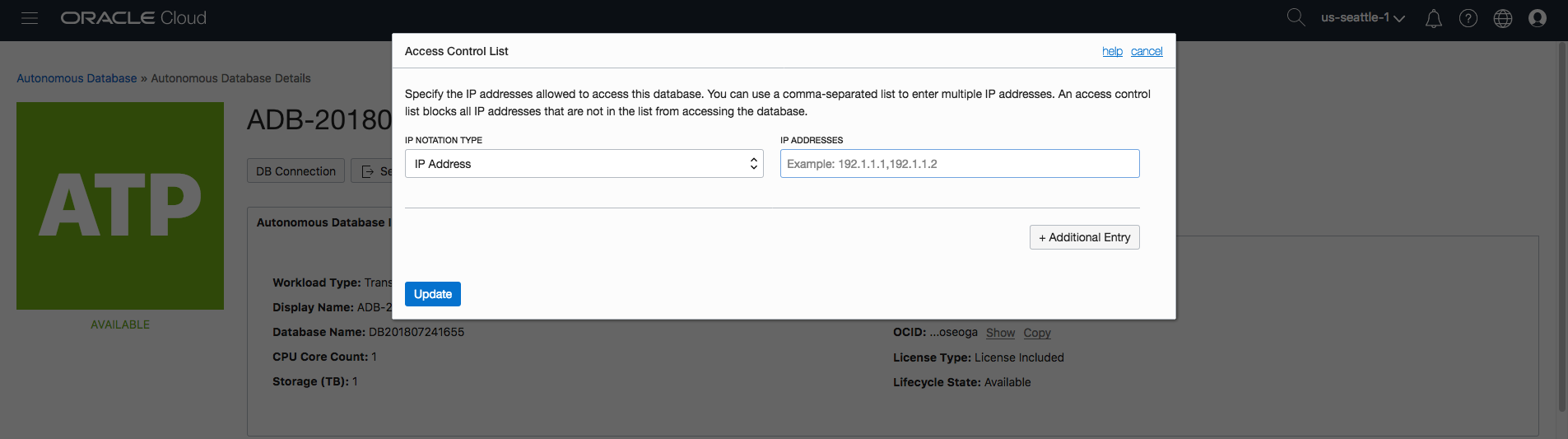This screenshot has width=1568, height=439.
Task: Expand the us-seattle-1 region selector
Action: (x=1362, y=18)
